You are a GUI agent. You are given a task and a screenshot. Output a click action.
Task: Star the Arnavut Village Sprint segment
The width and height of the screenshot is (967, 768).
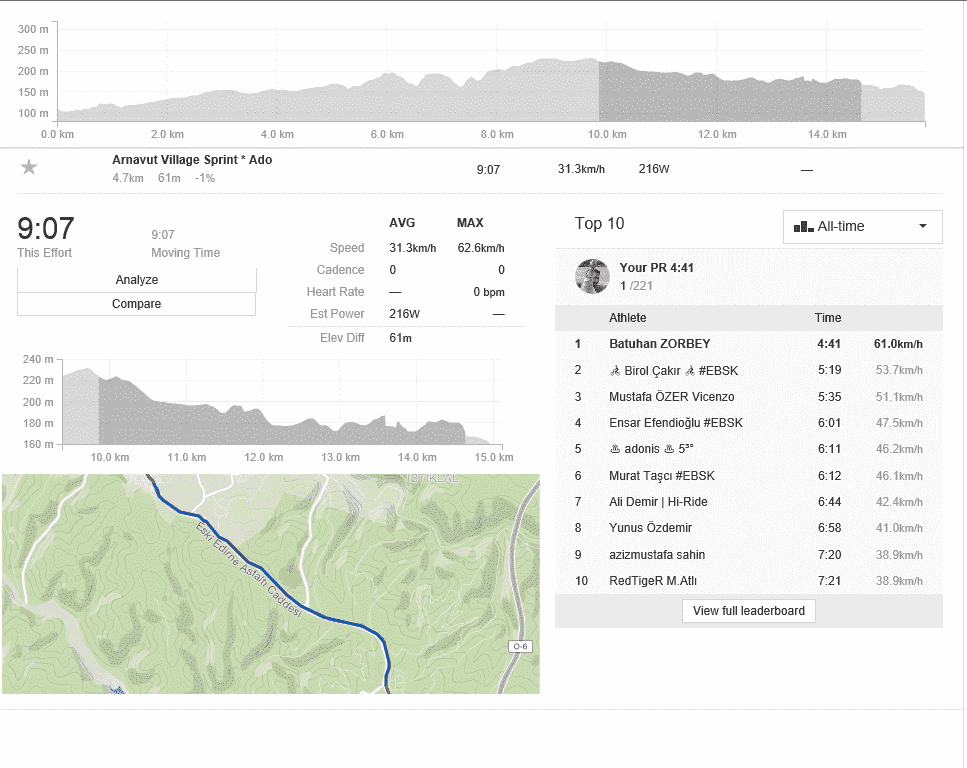pyautogui.click(x=29, y=167)
